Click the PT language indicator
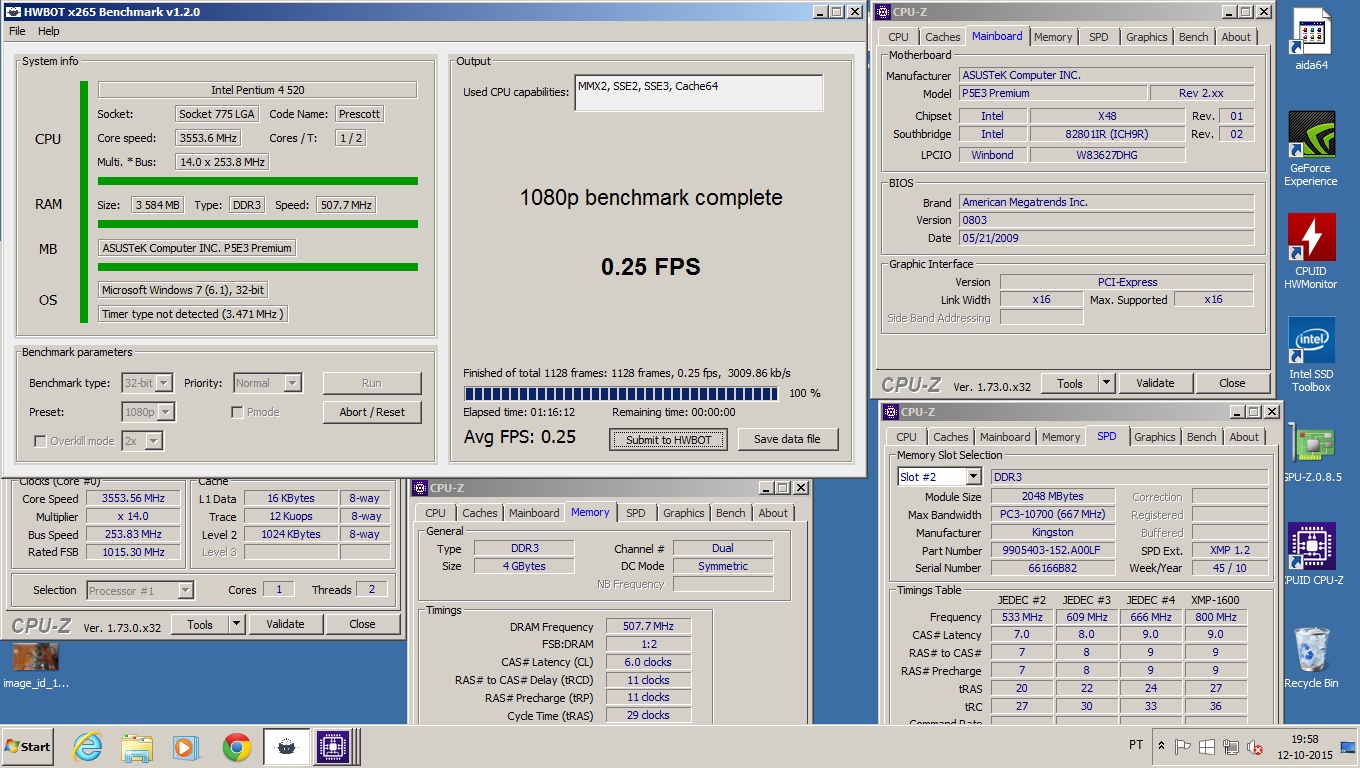The width and height of the screenshot is (1360, 768). pyautogui.click(x=1136, y=745)
